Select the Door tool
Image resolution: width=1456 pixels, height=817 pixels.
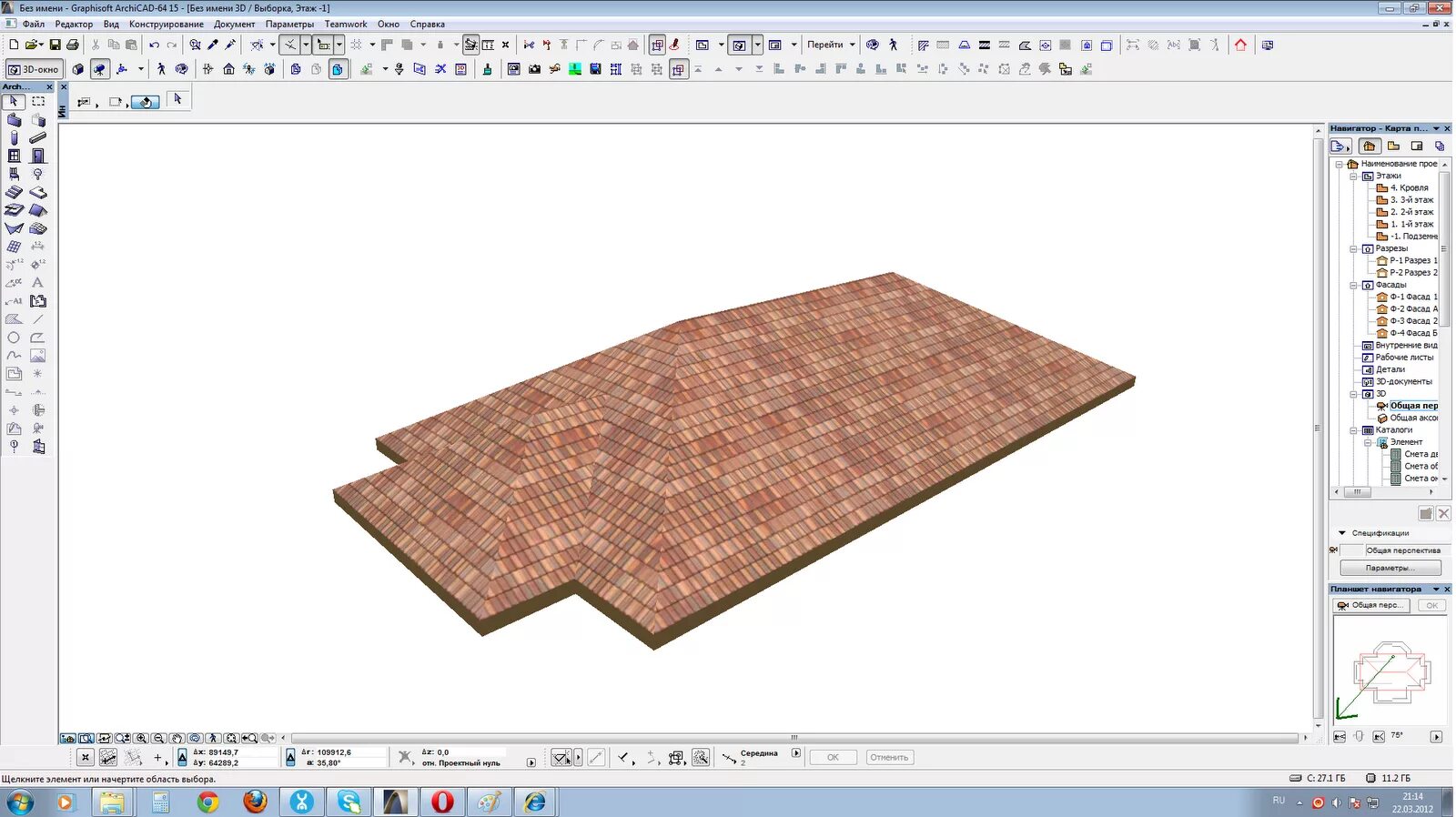coord(38,156)
